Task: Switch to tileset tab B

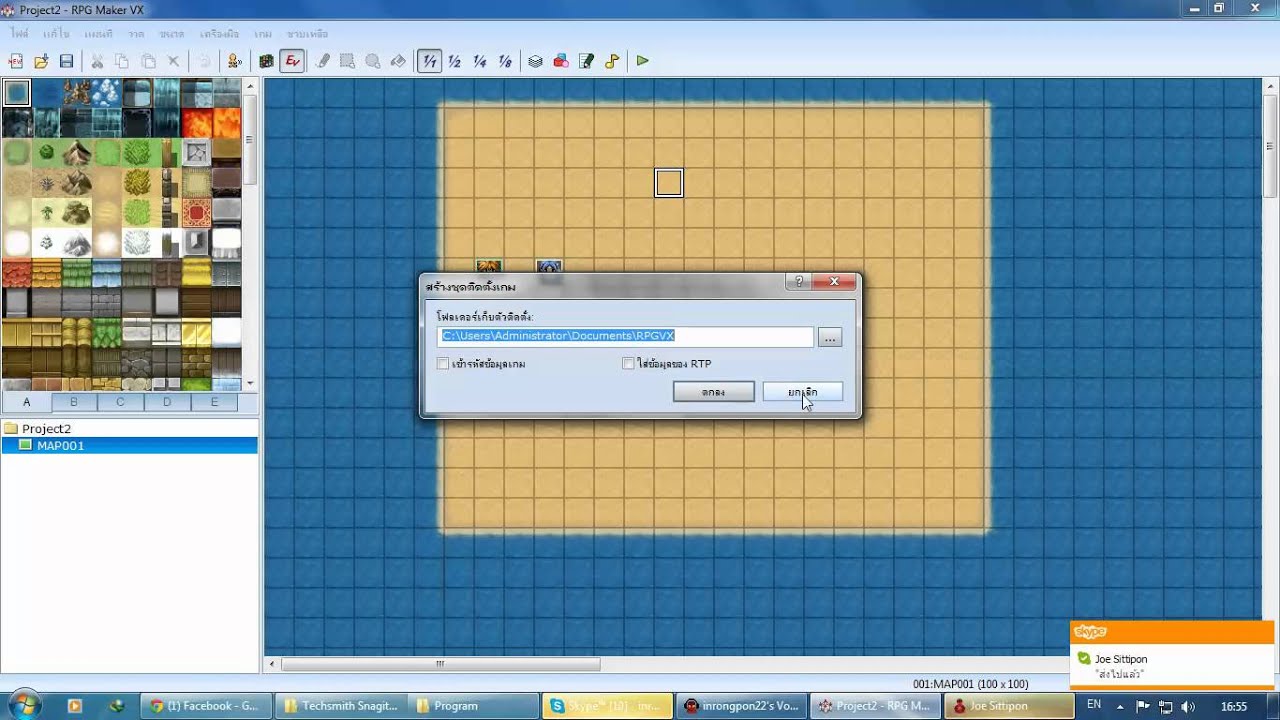Action: [x=73, y=402]
